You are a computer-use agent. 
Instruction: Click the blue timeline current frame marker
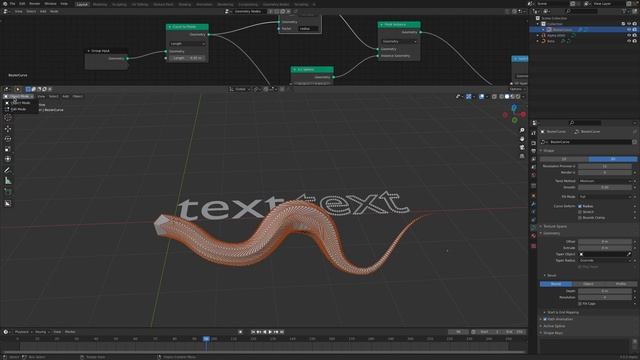pyautogui.click(x=206, y=339)
